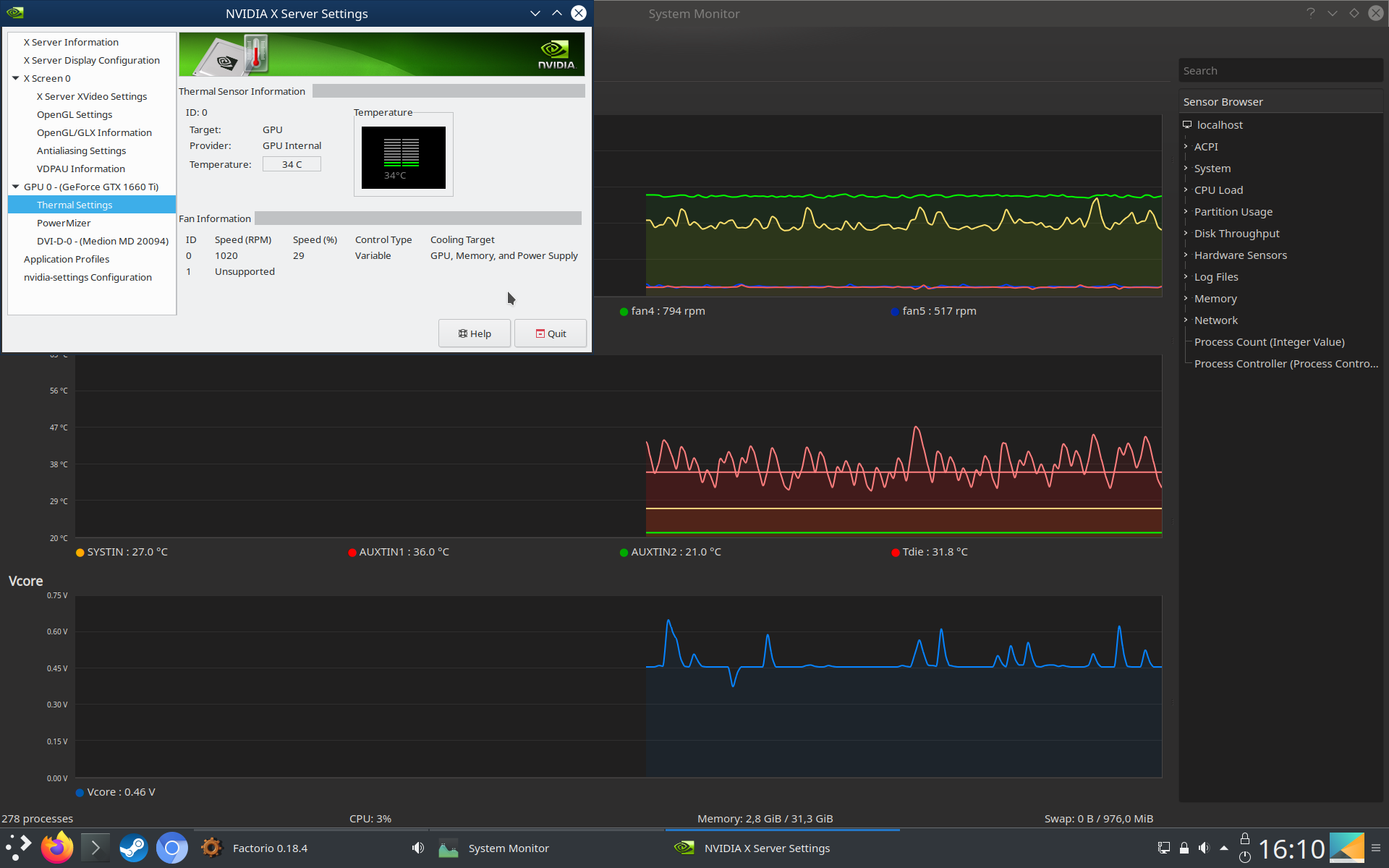Click the speaker icon on Factorio task
The image size is (1389, 868).
[x=418, y=848]
